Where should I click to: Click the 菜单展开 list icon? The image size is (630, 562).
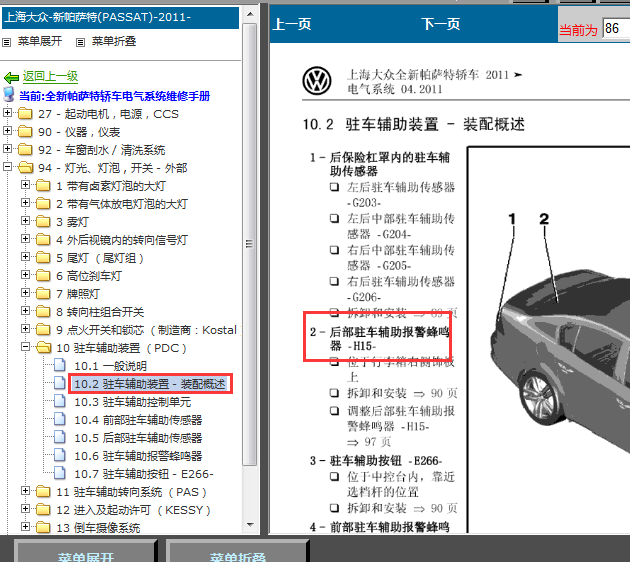tap(6, 42)
